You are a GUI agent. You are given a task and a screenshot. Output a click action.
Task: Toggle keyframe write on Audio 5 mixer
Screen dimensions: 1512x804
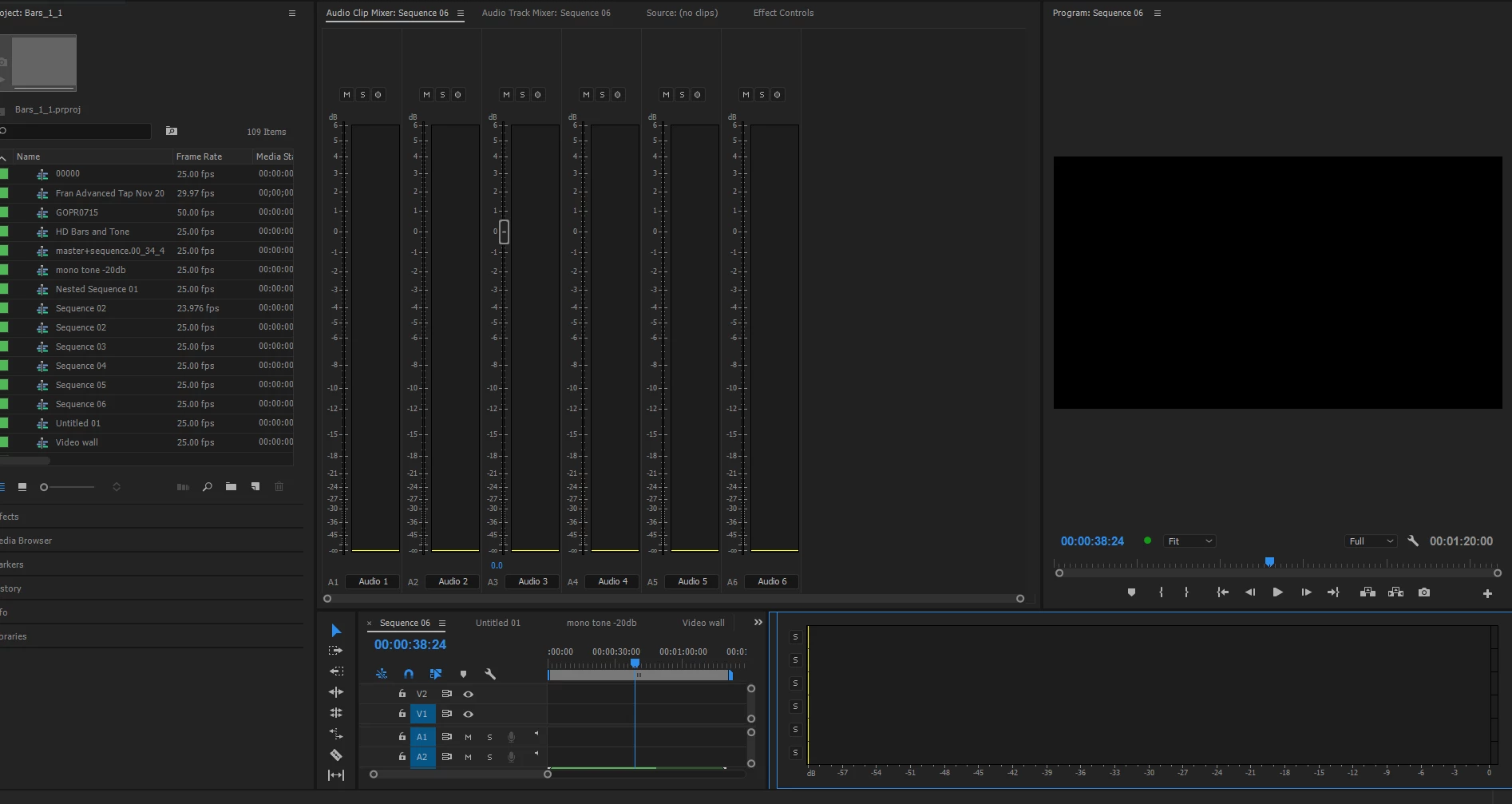click(698, 94)
